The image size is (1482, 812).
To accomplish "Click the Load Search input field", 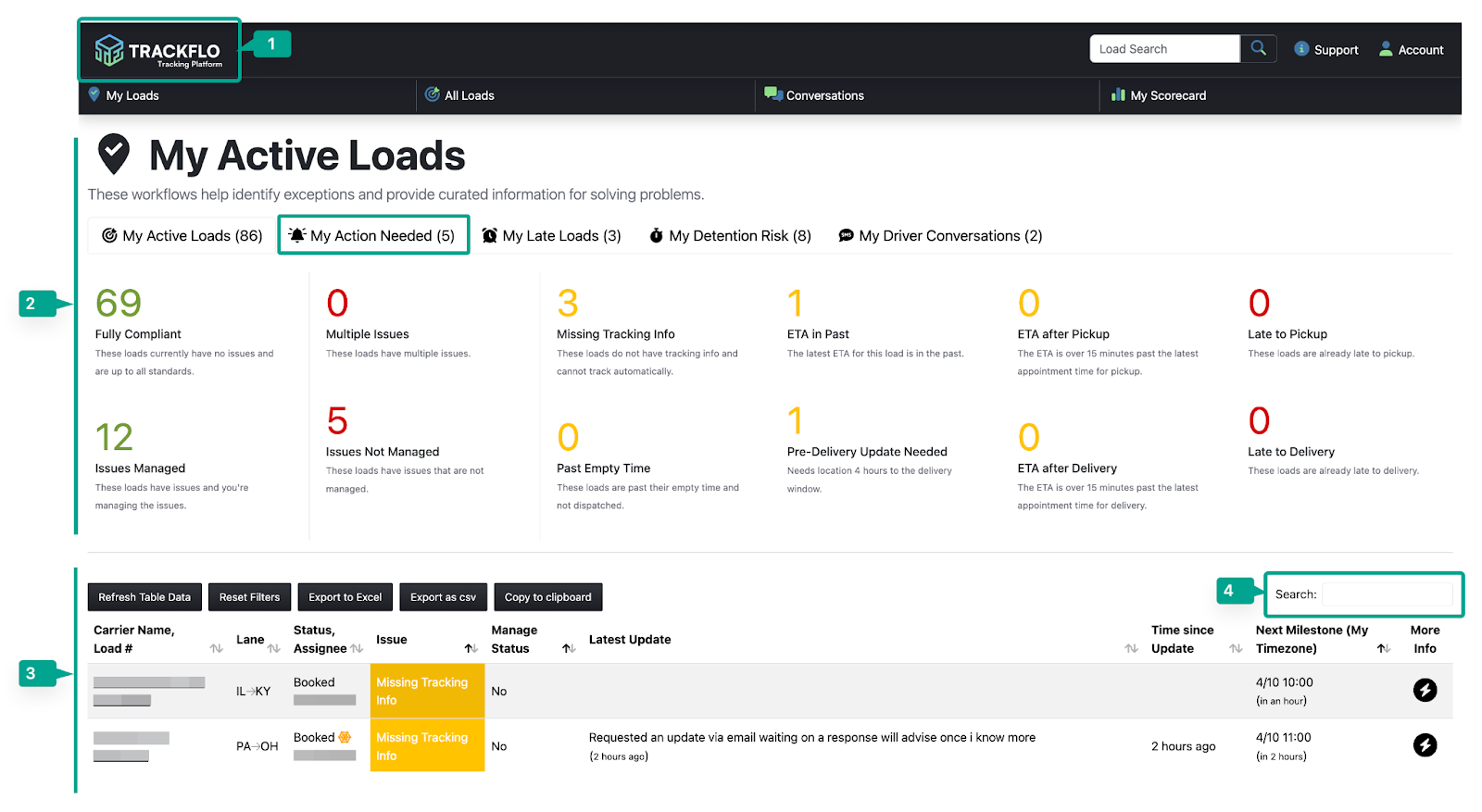I will point(1163,49).
